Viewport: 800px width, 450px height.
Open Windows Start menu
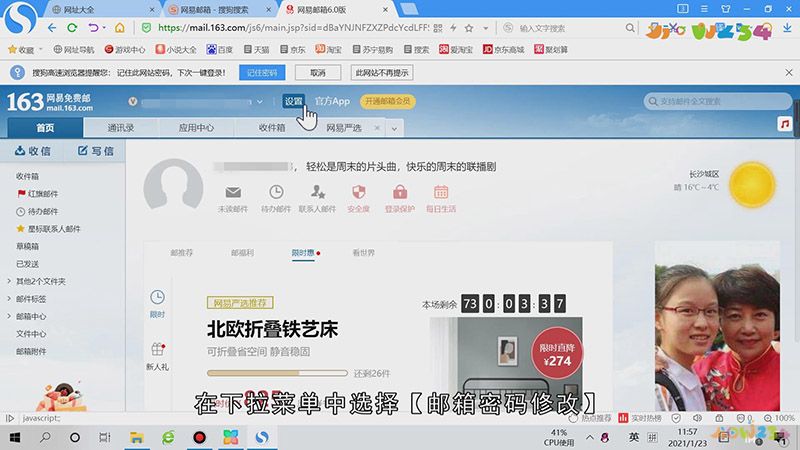[15, 438]
